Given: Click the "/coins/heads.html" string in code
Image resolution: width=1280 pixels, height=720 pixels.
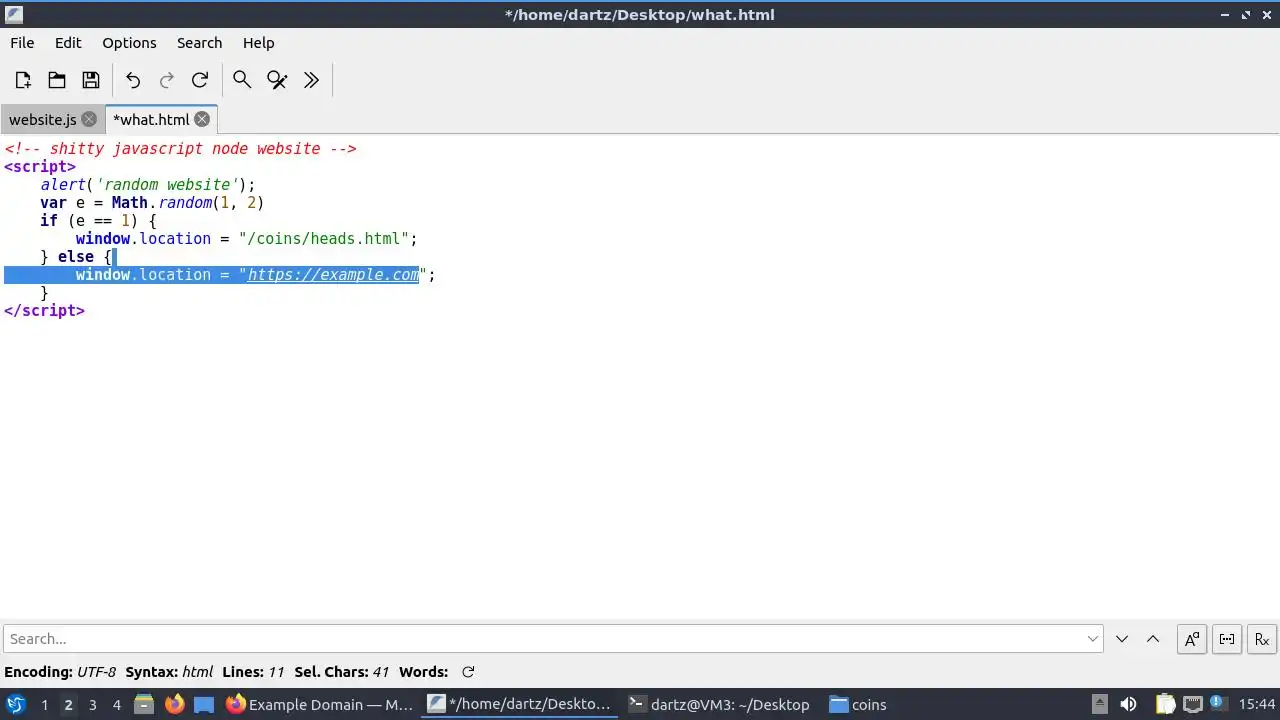Looking at the screenshot, I should [323, 239].
